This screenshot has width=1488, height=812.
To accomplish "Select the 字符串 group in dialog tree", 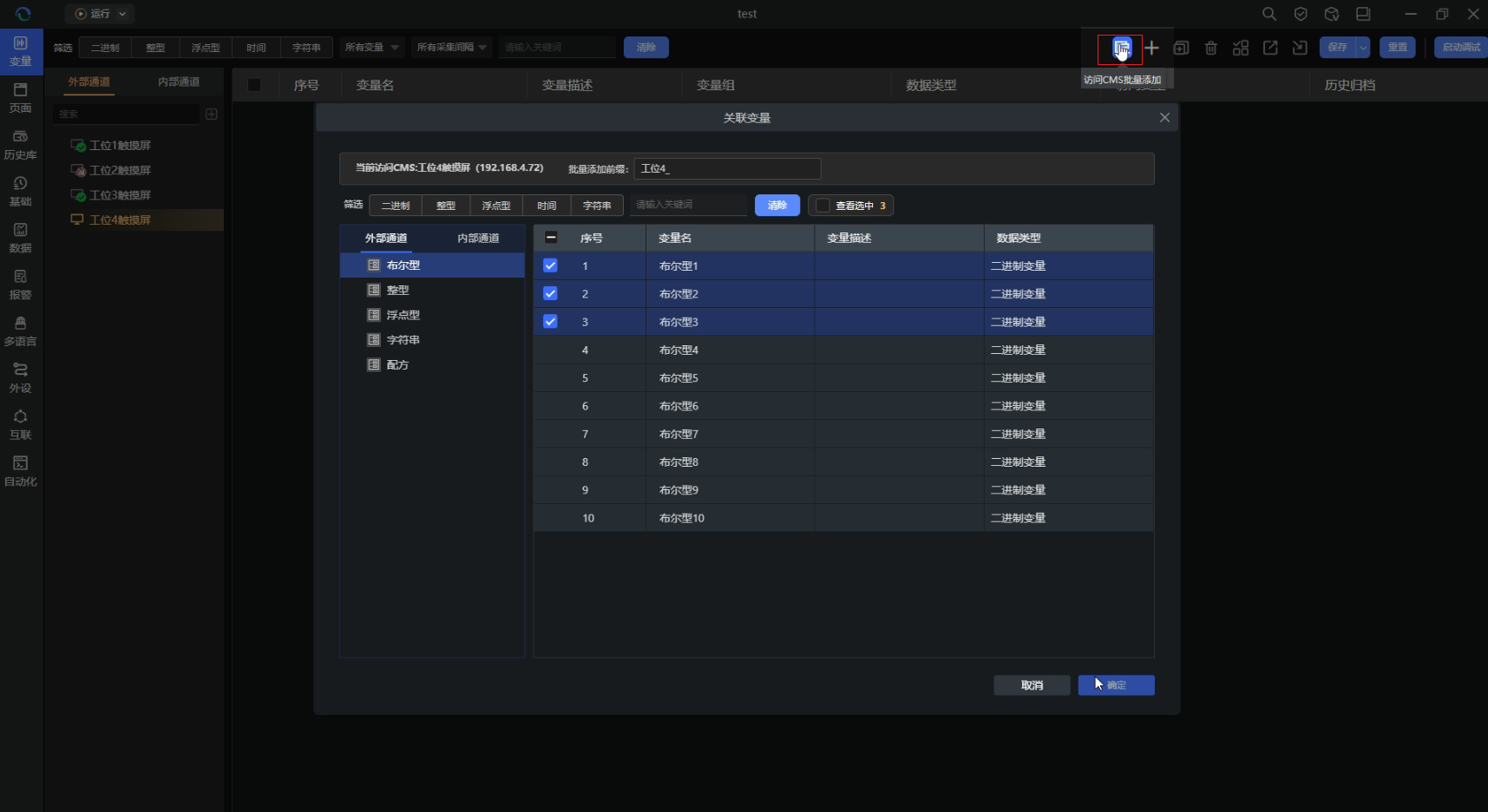I will tap(432, 340).
